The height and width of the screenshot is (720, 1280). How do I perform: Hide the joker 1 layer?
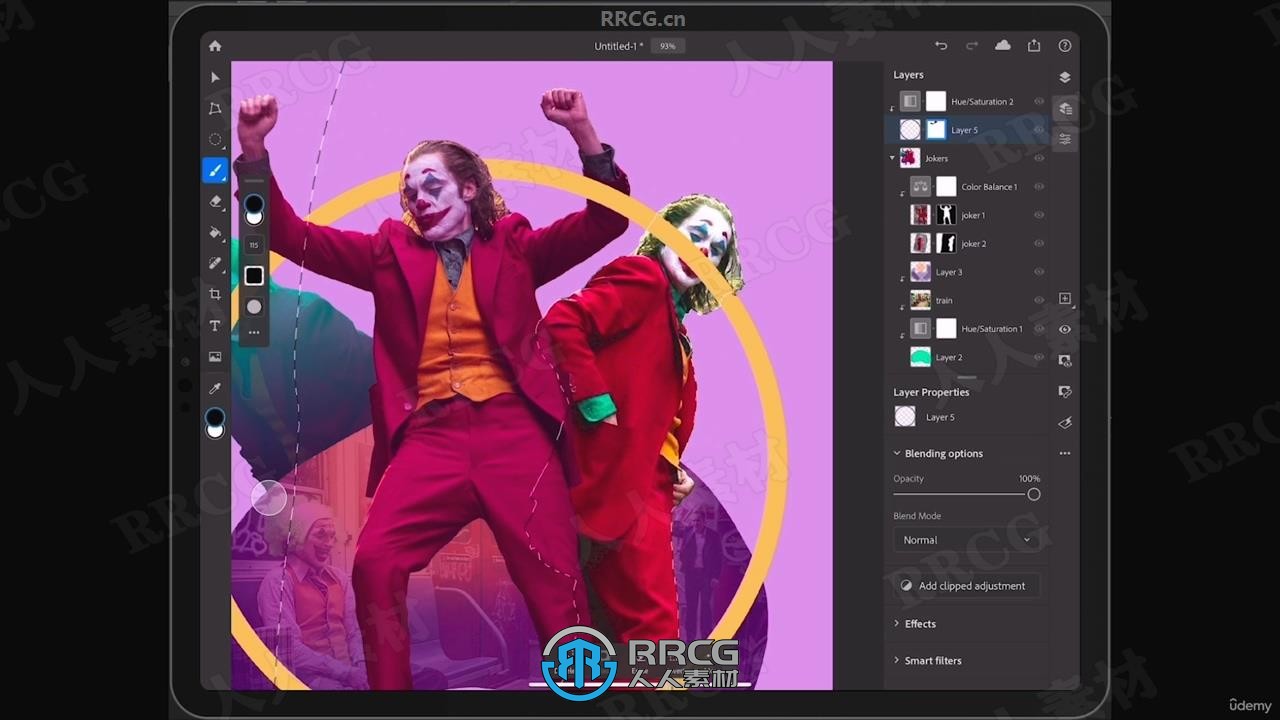point(1039,215)
